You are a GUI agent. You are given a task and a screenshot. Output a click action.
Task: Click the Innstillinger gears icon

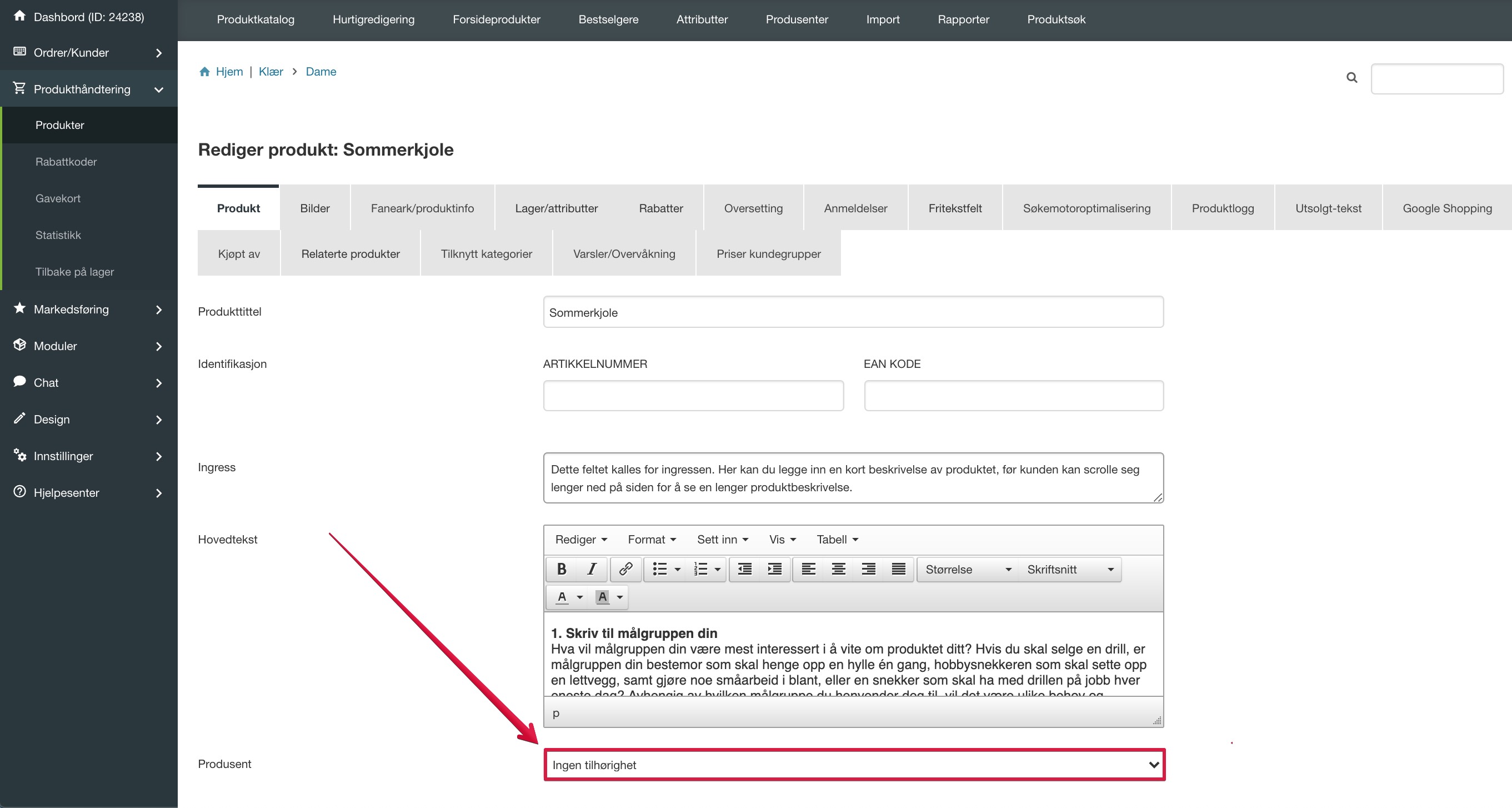(19, 455)
